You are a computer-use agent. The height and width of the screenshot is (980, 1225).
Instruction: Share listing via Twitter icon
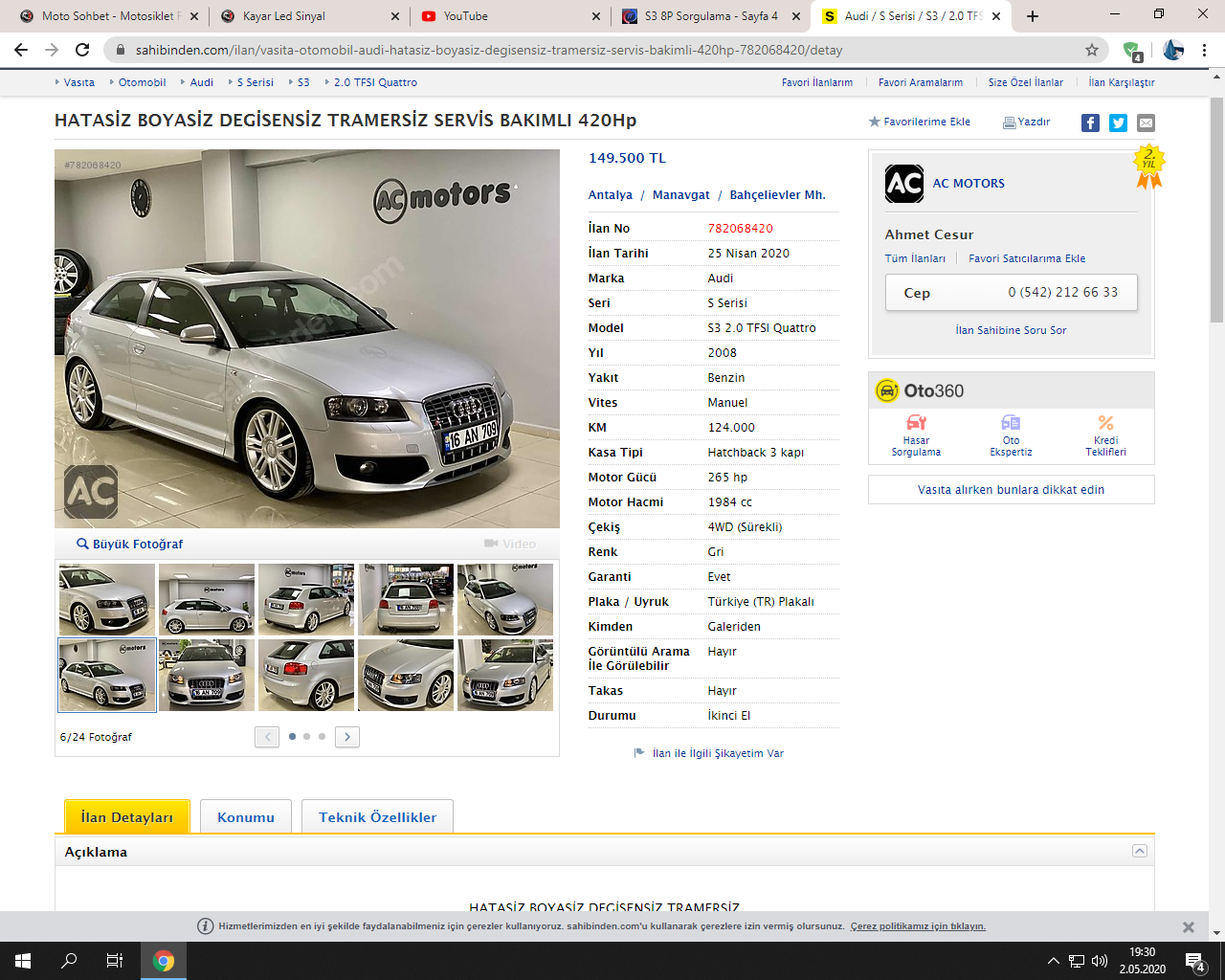pos(1118,122)
